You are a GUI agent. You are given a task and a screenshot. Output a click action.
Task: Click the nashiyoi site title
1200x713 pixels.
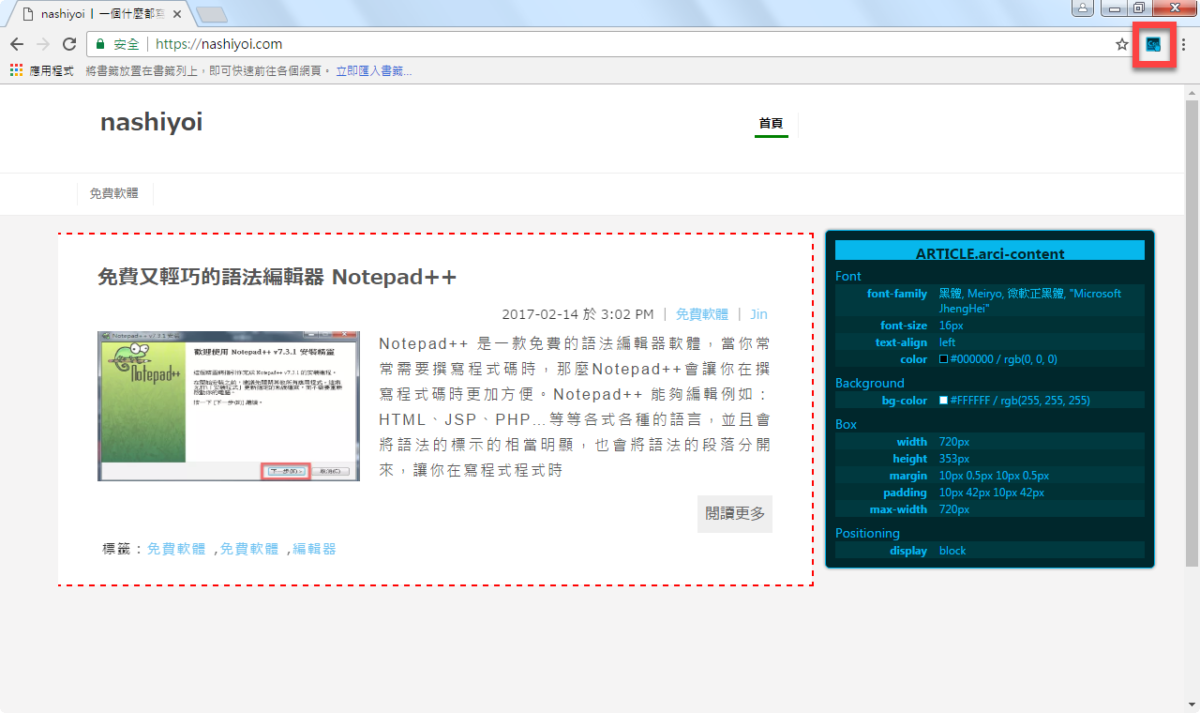click(x=151, y=122)
